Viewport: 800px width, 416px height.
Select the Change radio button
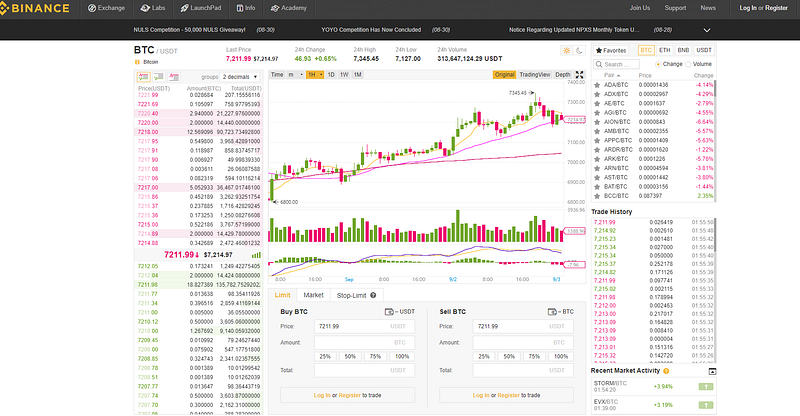(x=658, y=64)
